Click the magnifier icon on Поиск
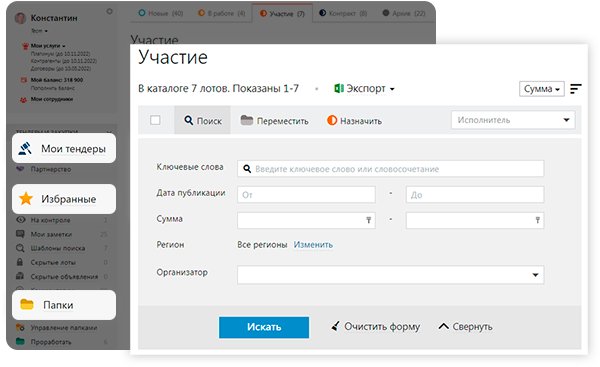 coord(189,120)
